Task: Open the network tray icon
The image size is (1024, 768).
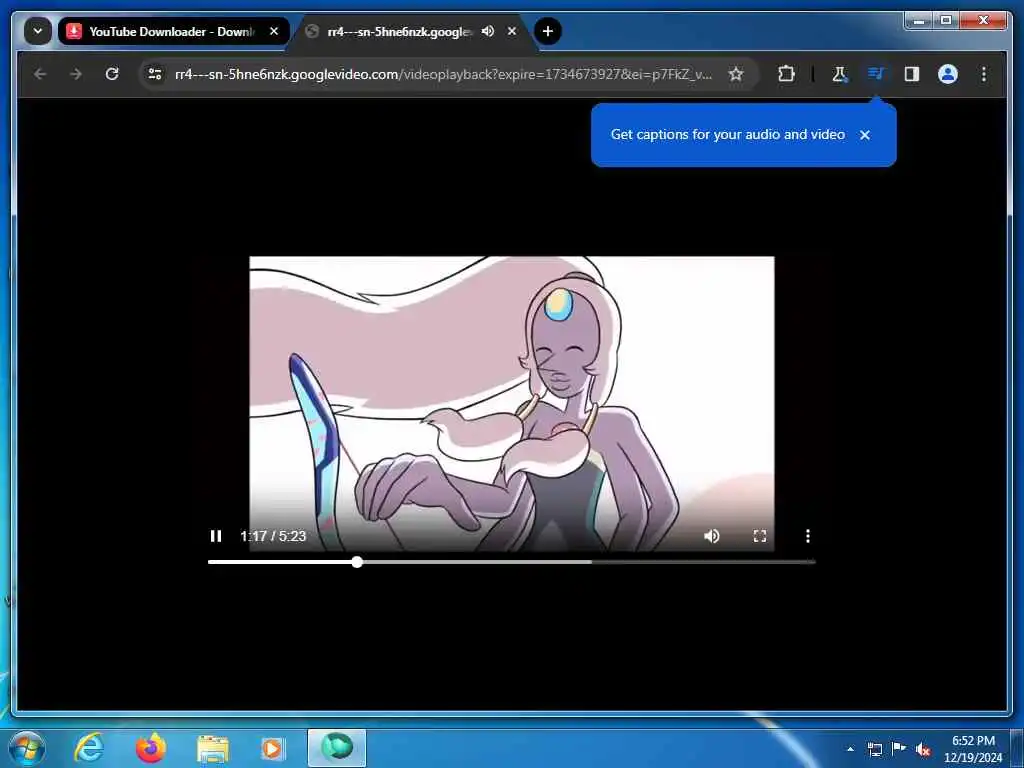Action: [875, 749]
